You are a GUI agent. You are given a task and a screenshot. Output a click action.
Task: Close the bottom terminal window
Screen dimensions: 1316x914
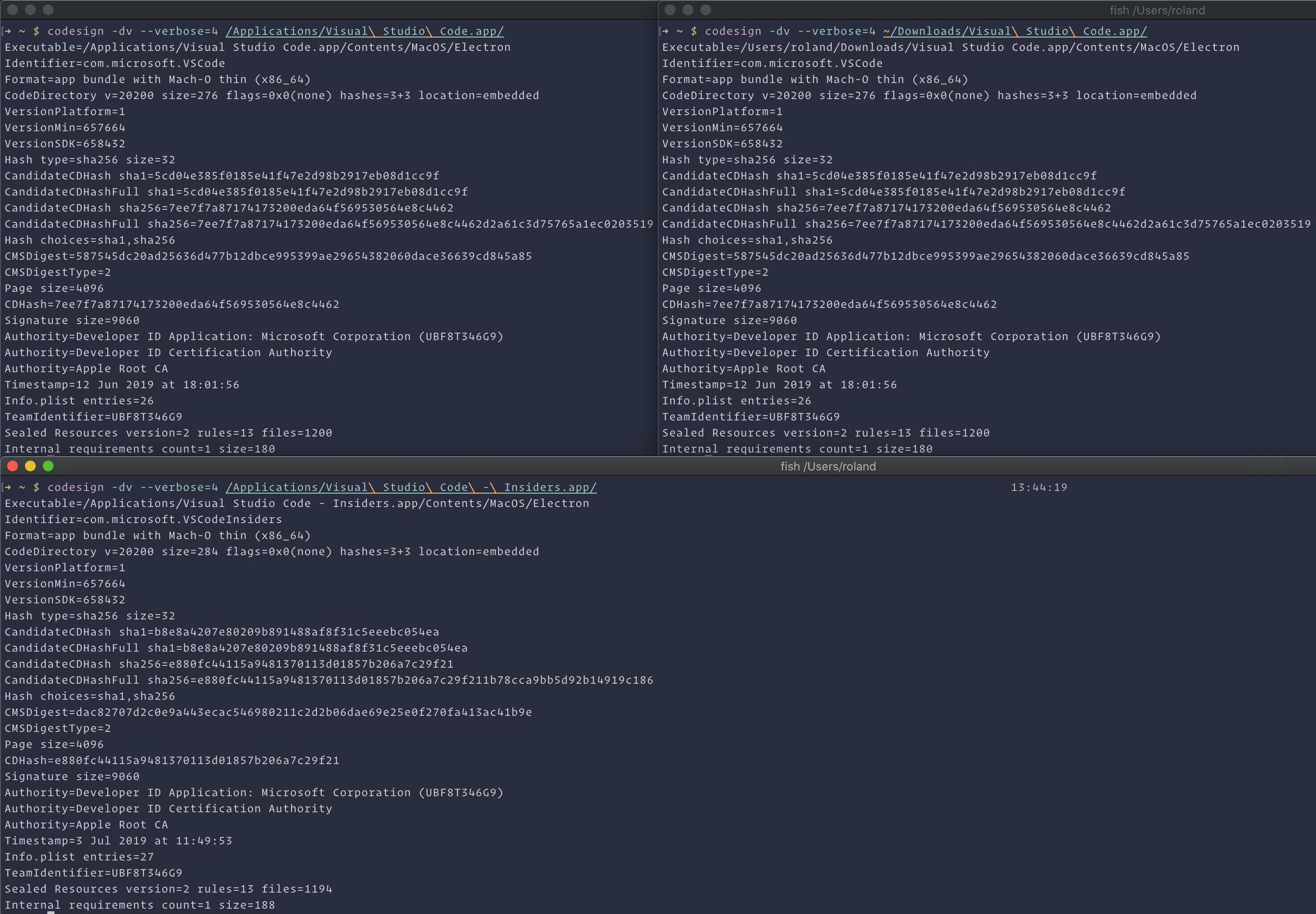(12, 466)
